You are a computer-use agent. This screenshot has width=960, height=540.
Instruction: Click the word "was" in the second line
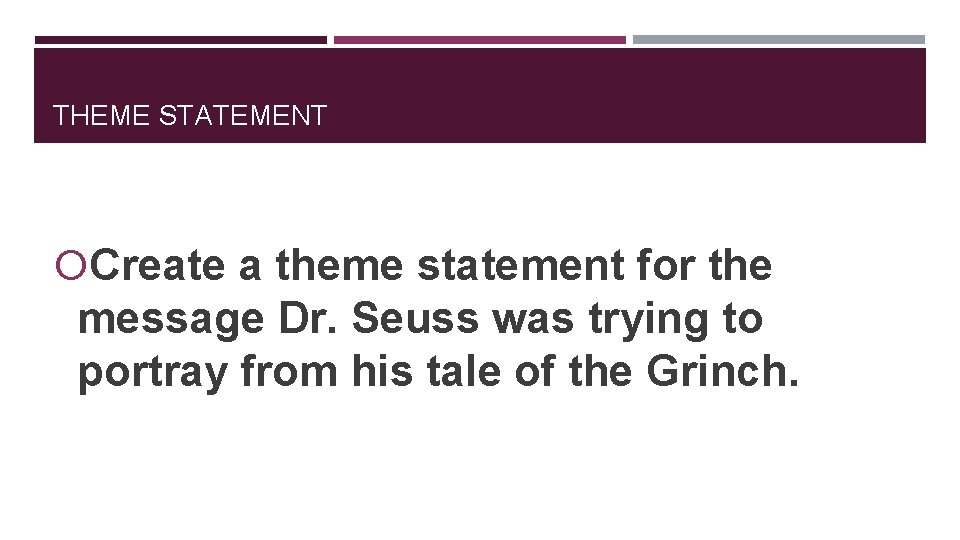click(518, 320)
